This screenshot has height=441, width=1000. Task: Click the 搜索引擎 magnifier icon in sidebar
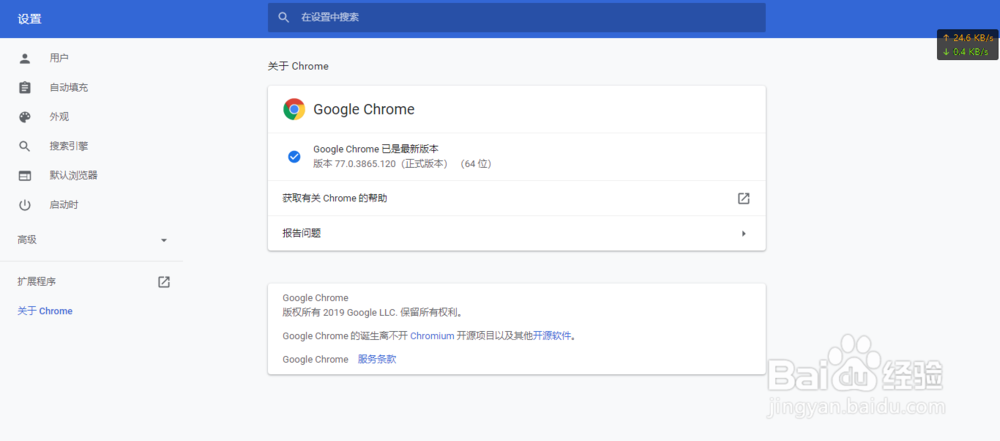click(25, 146)
